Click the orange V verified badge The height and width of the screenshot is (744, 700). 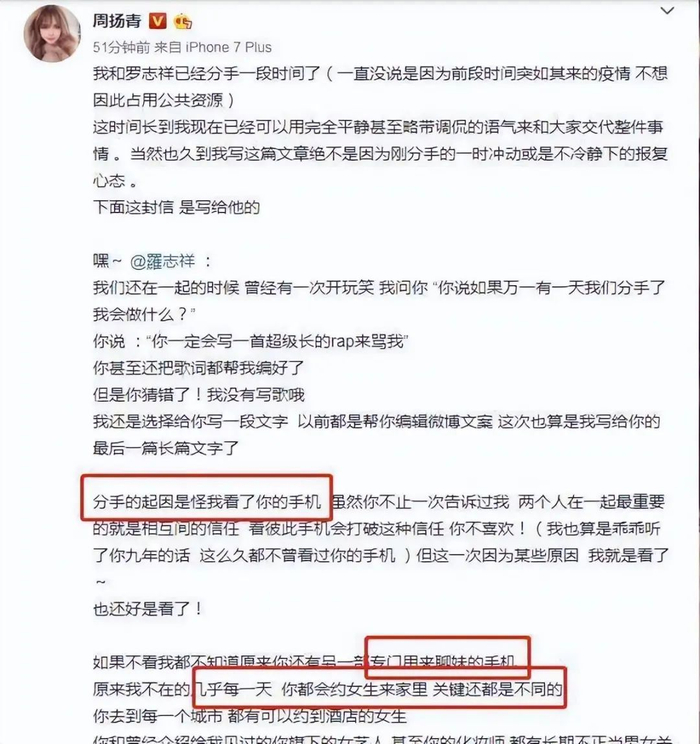(158, 21)
